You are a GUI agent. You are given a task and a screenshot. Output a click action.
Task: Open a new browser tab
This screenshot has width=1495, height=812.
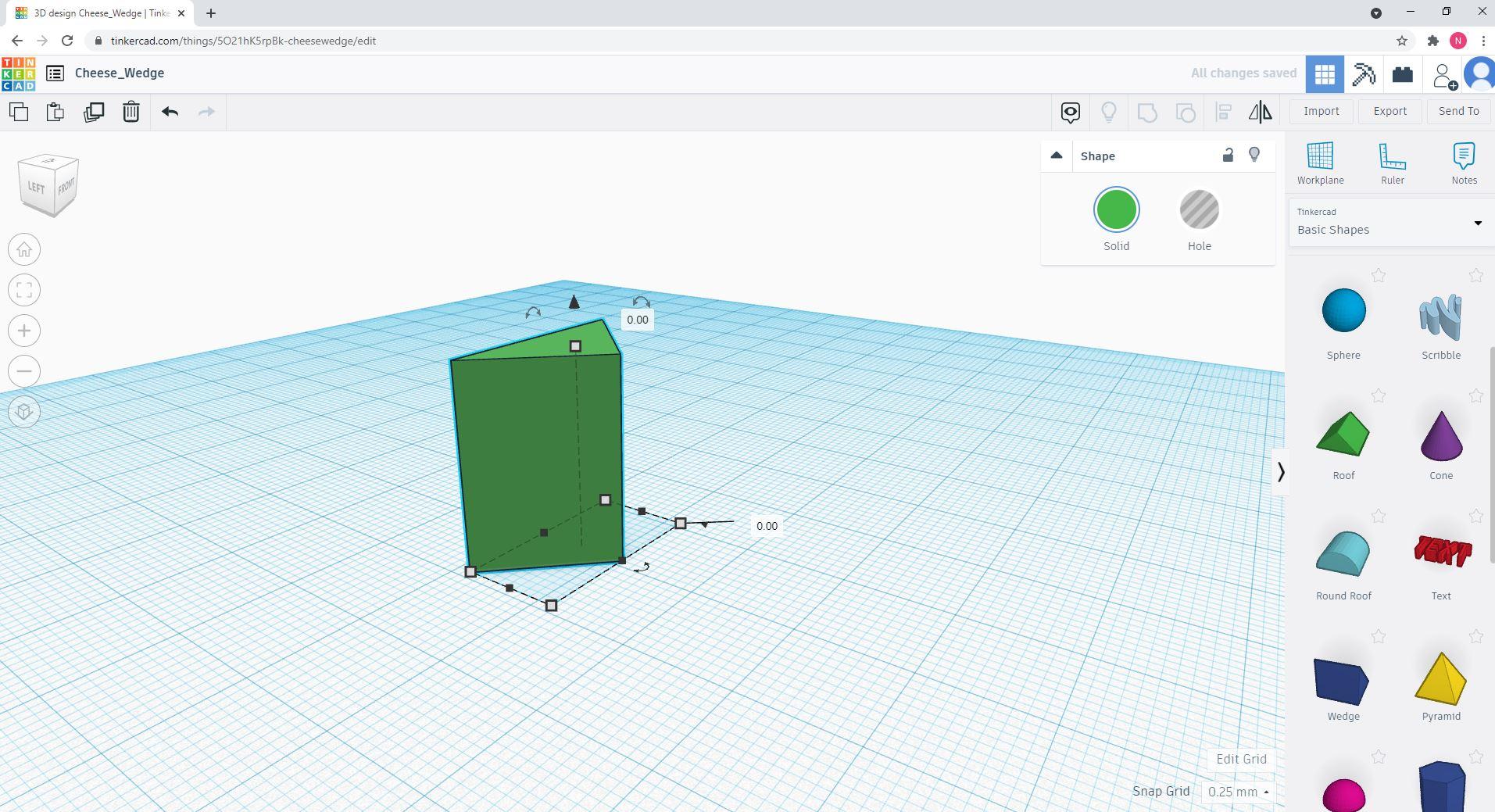pyautogui.click(x=211, y=13)
